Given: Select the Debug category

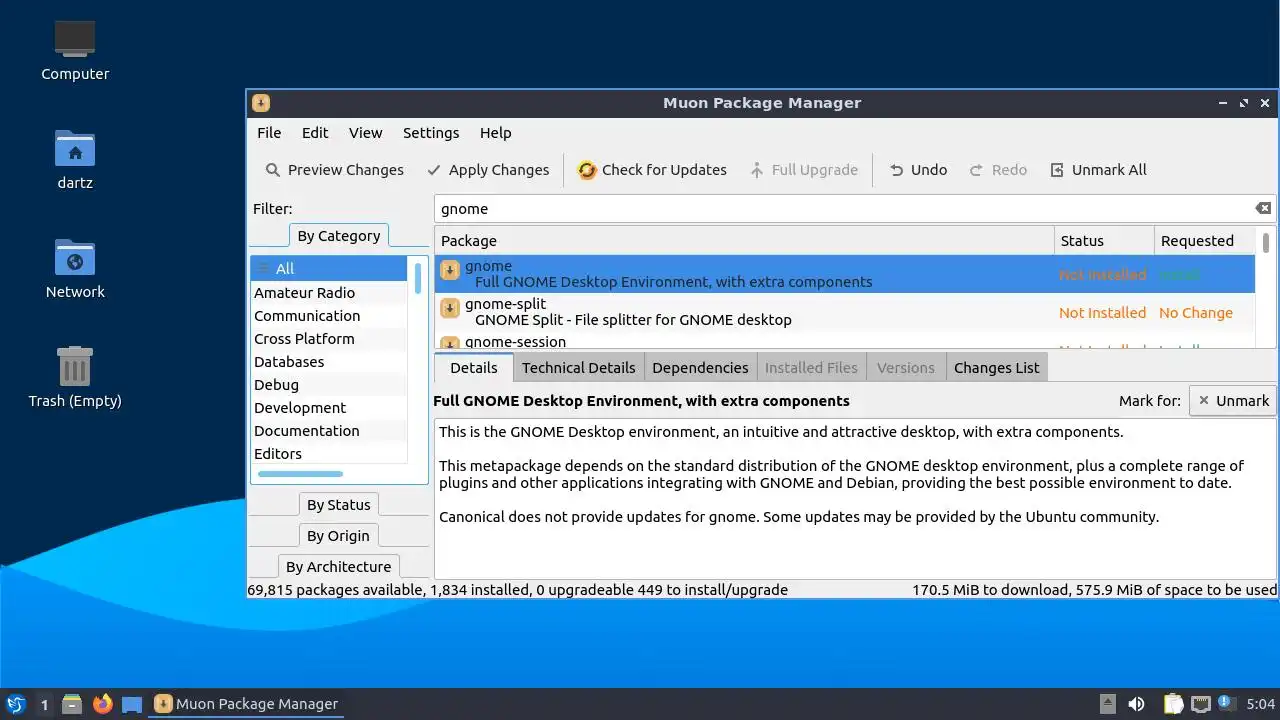Looking at the screenshot, I should click(329, 385).
